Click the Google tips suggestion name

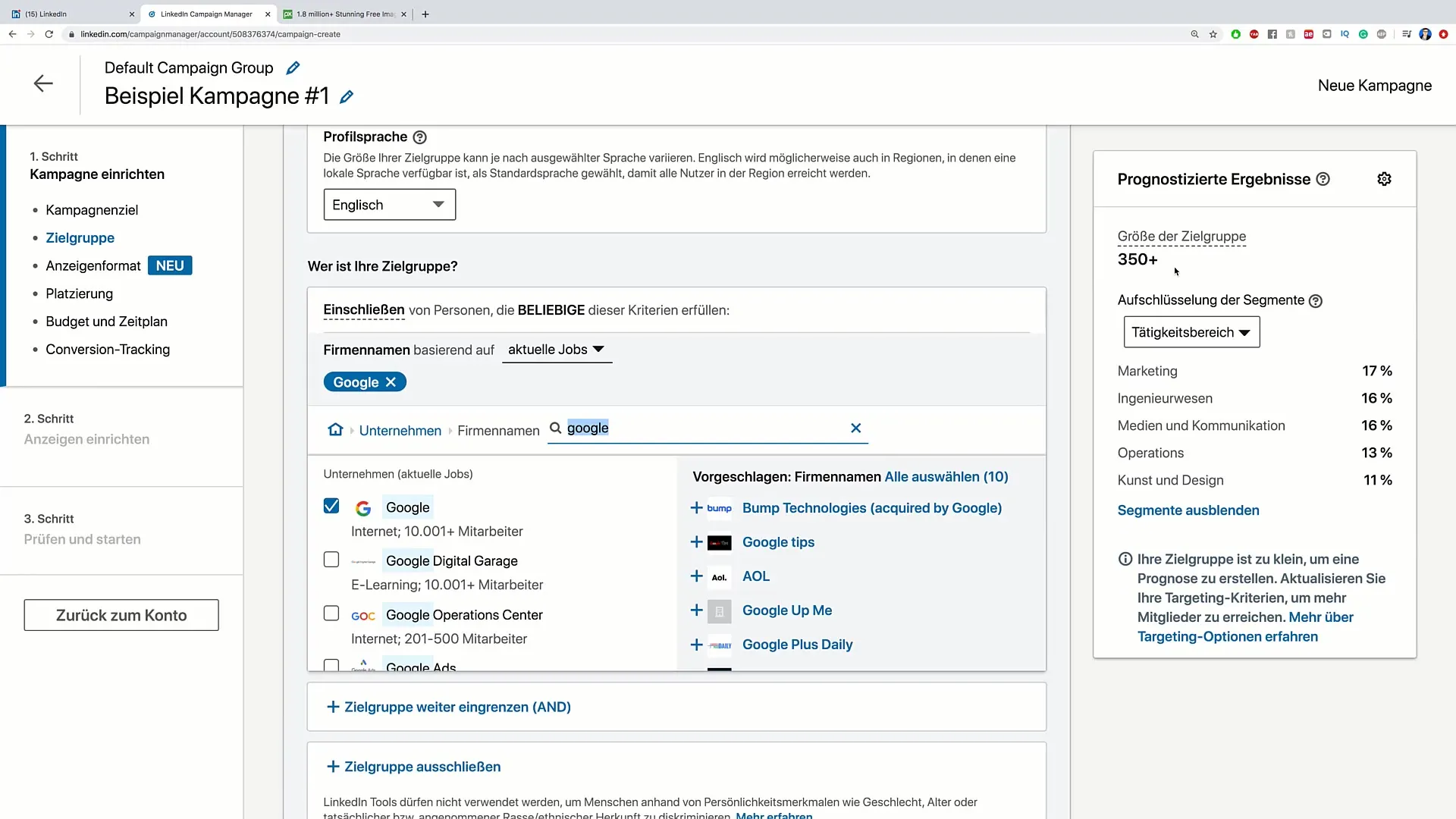tap(778, 542)
